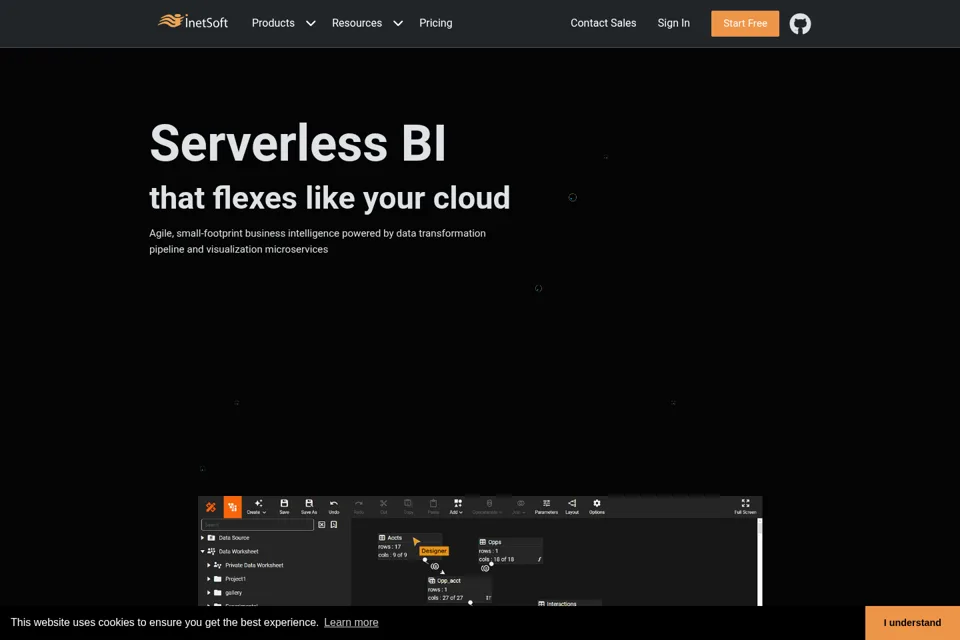This screenshot has width=960, height=640.
Task: Open the Create dropdown in toolbar
Action: [257, 506]
